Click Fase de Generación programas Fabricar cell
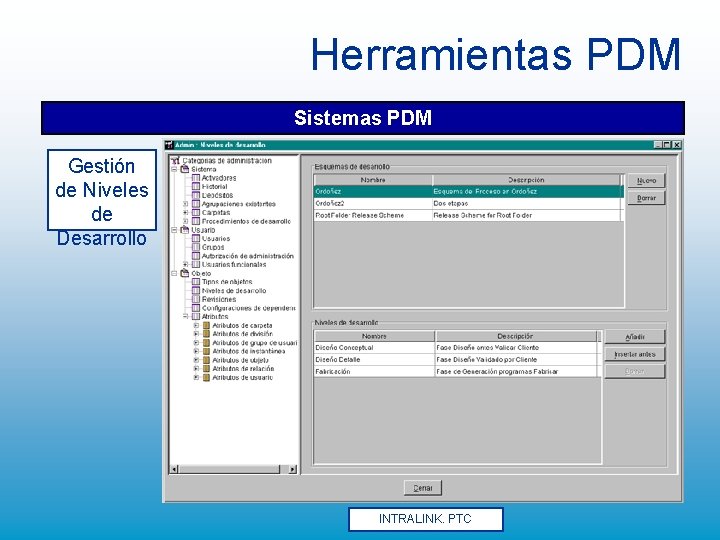Viewport: 720px width, 540px height. click(518, 372)
